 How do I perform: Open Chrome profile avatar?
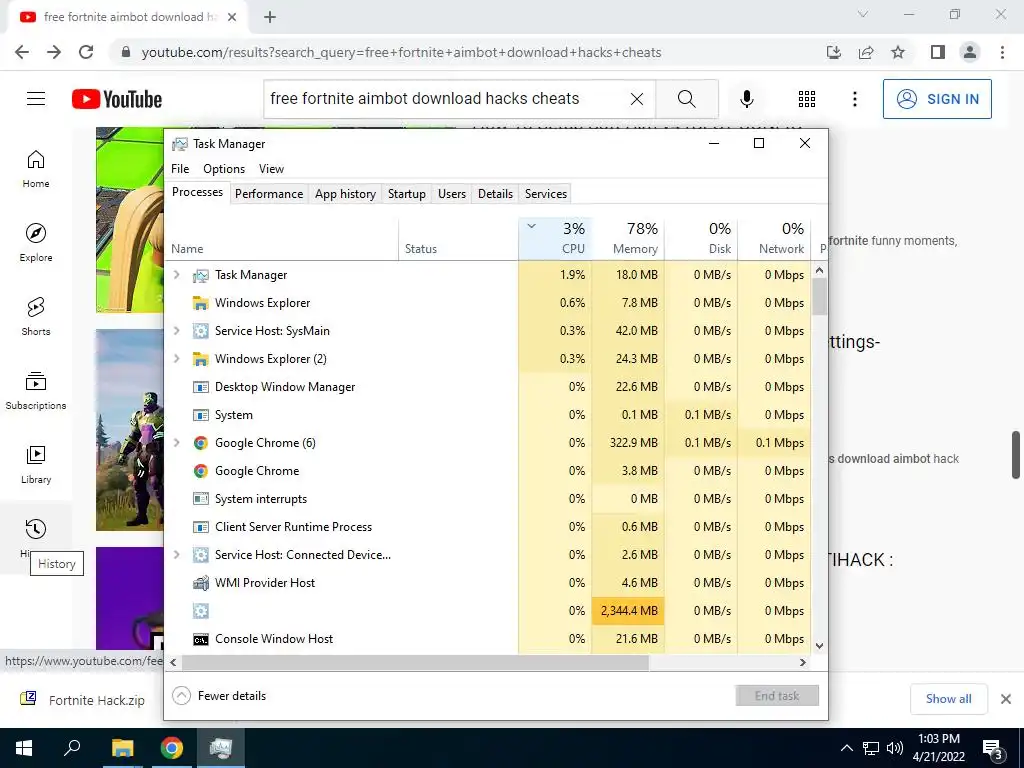point(970,52)
